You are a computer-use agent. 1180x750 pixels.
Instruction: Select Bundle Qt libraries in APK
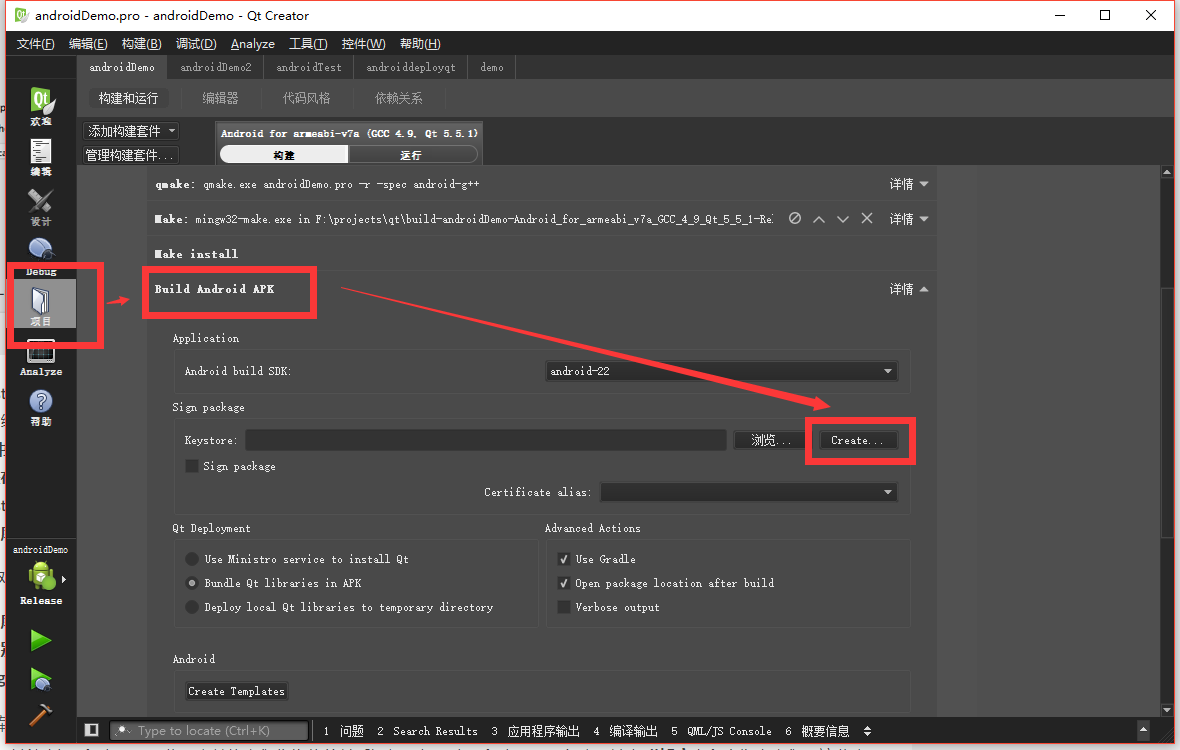point(192,583)
